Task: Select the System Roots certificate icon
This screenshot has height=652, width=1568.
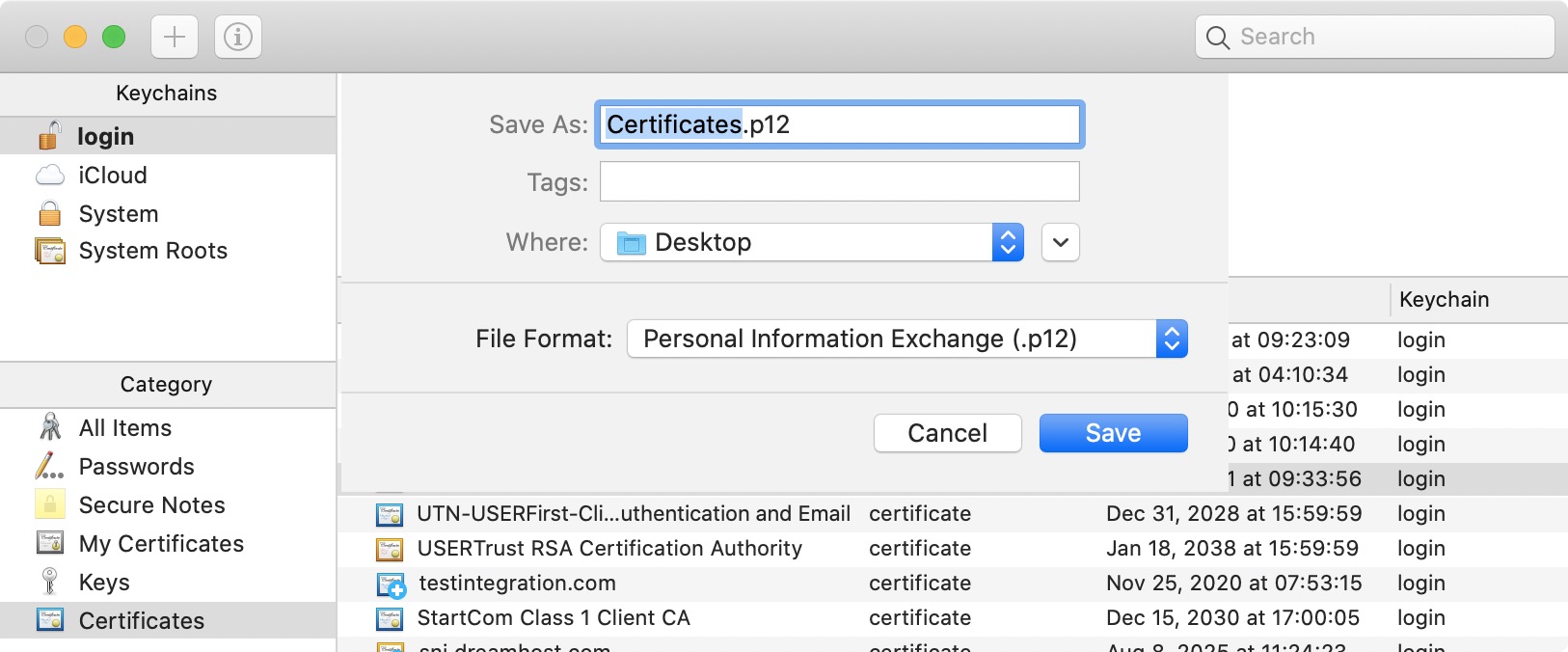Action: 50,251
